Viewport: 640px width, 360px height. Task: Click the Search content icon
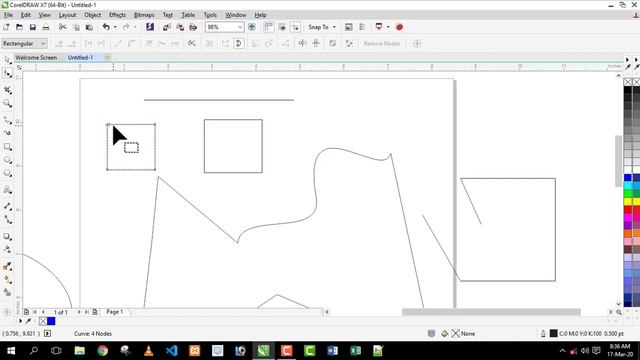pyautogui.click(x=150, y=27)
